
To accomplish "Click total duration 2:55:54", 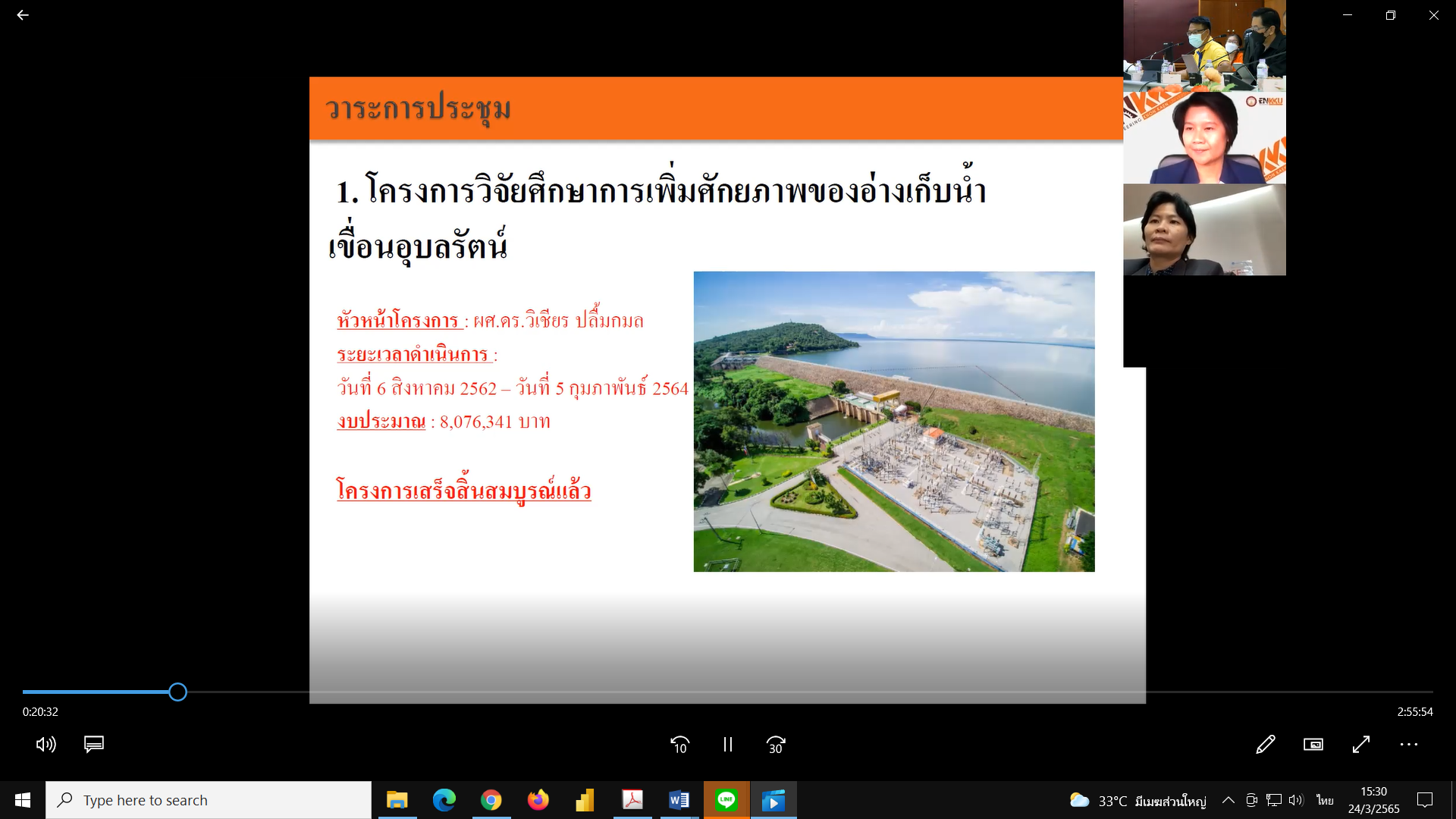I will pos(1415,712).
